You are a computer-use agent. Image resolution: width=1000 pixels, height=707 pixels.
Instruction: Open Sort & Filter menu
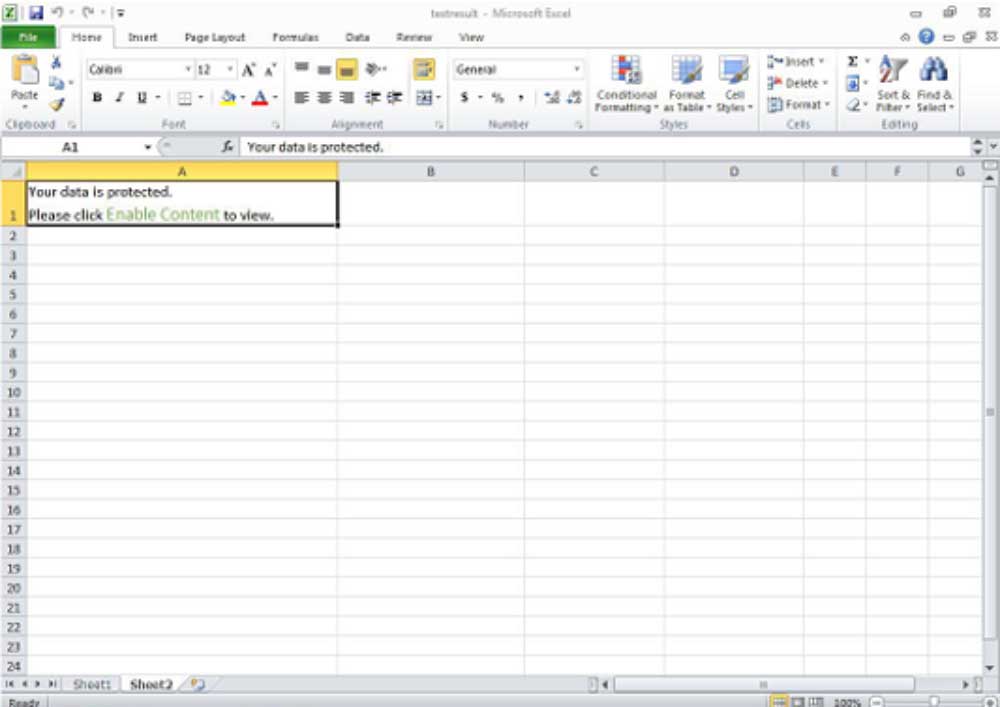point(893,84)
